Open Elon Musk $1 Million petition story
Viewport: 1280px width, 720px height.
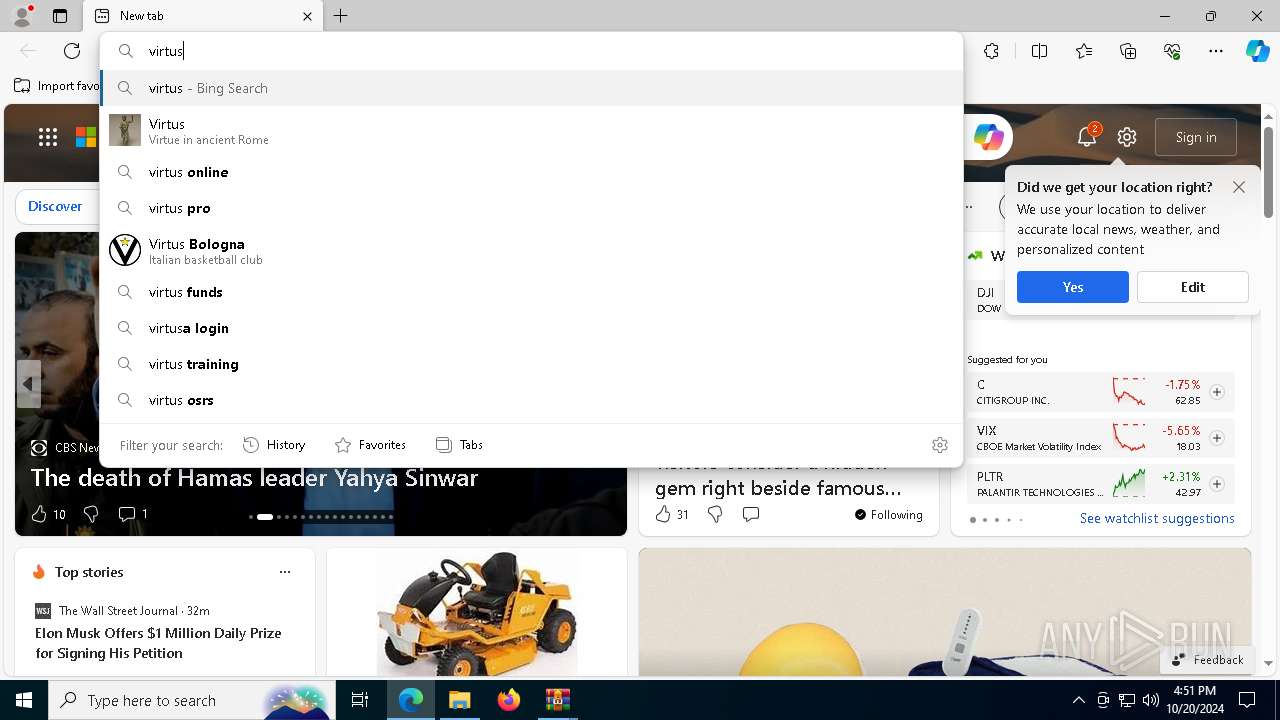[x=158, y=643]
